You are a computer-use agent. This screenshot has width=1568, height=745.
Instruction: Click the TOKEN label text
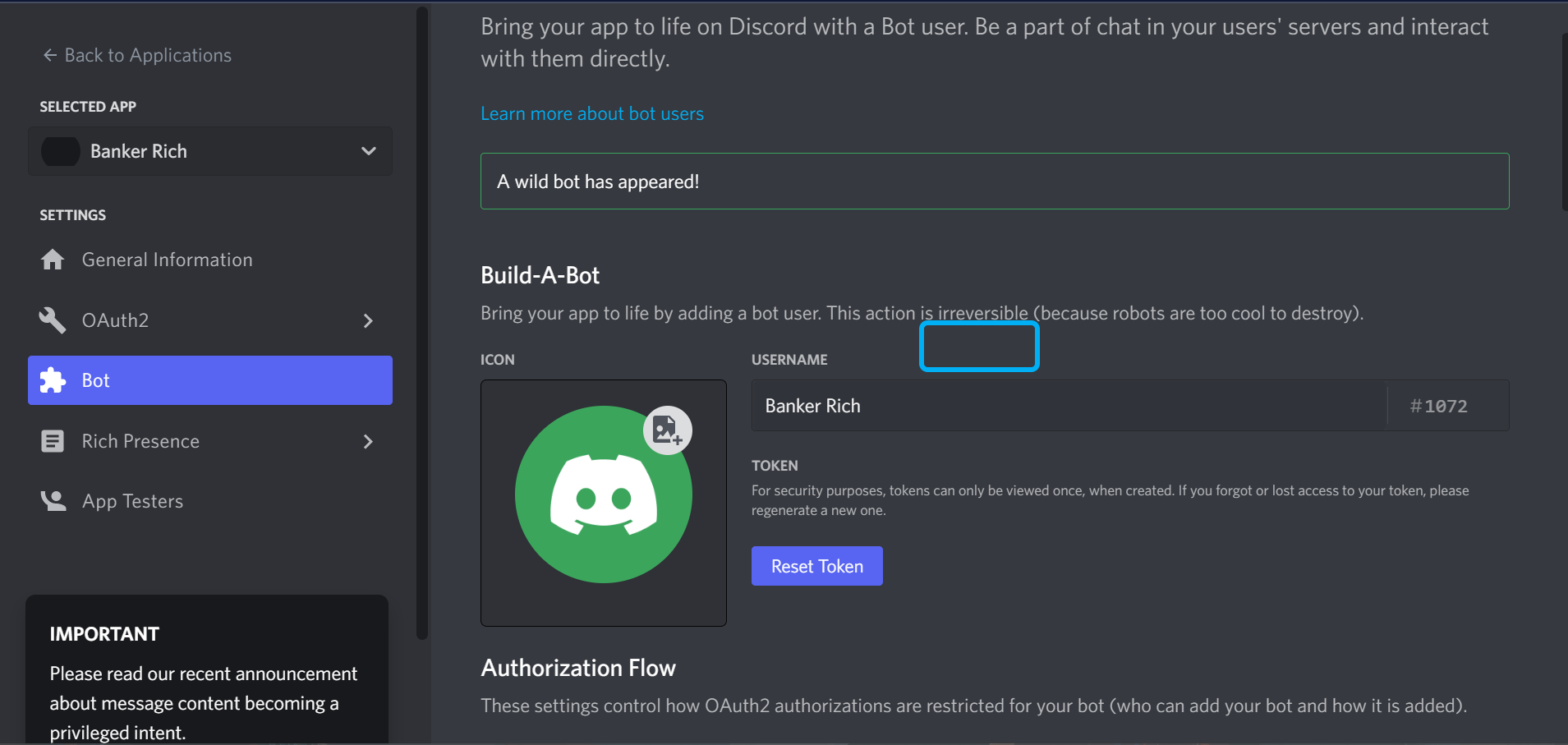pyautogui.click(x=775, y=466)
